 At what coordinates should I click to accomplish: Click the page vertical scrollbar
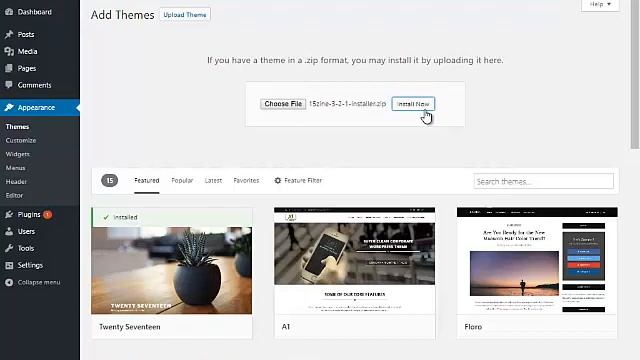point(635,73)
